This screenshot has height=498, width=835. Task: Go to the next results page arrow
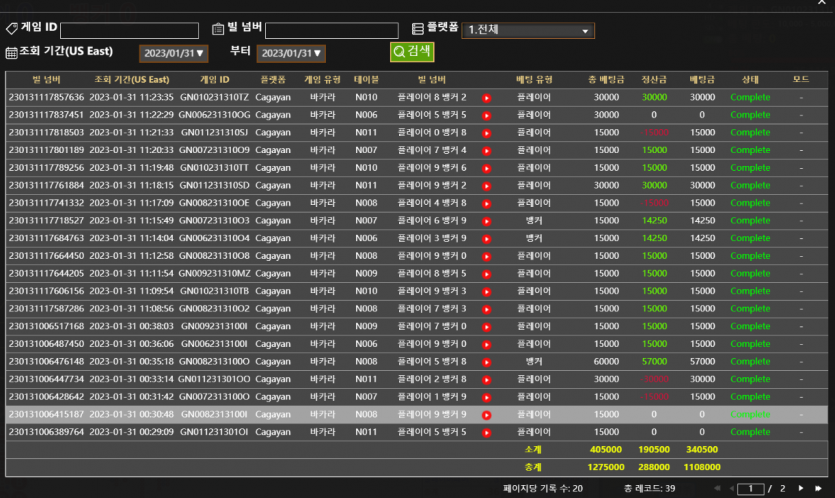(800, 488)
